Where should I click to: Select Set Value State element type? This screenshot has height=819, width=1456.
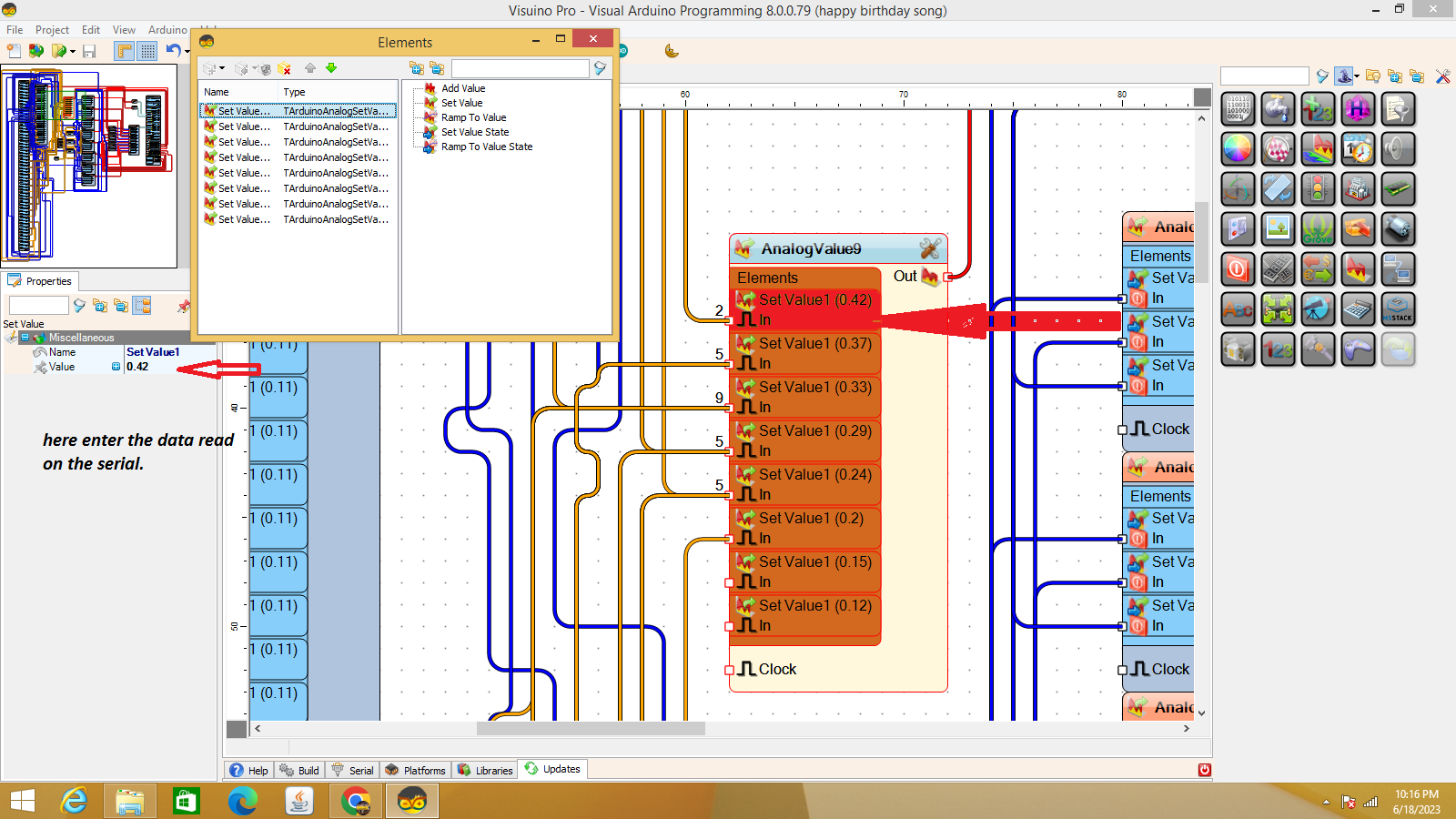(475, 132)
